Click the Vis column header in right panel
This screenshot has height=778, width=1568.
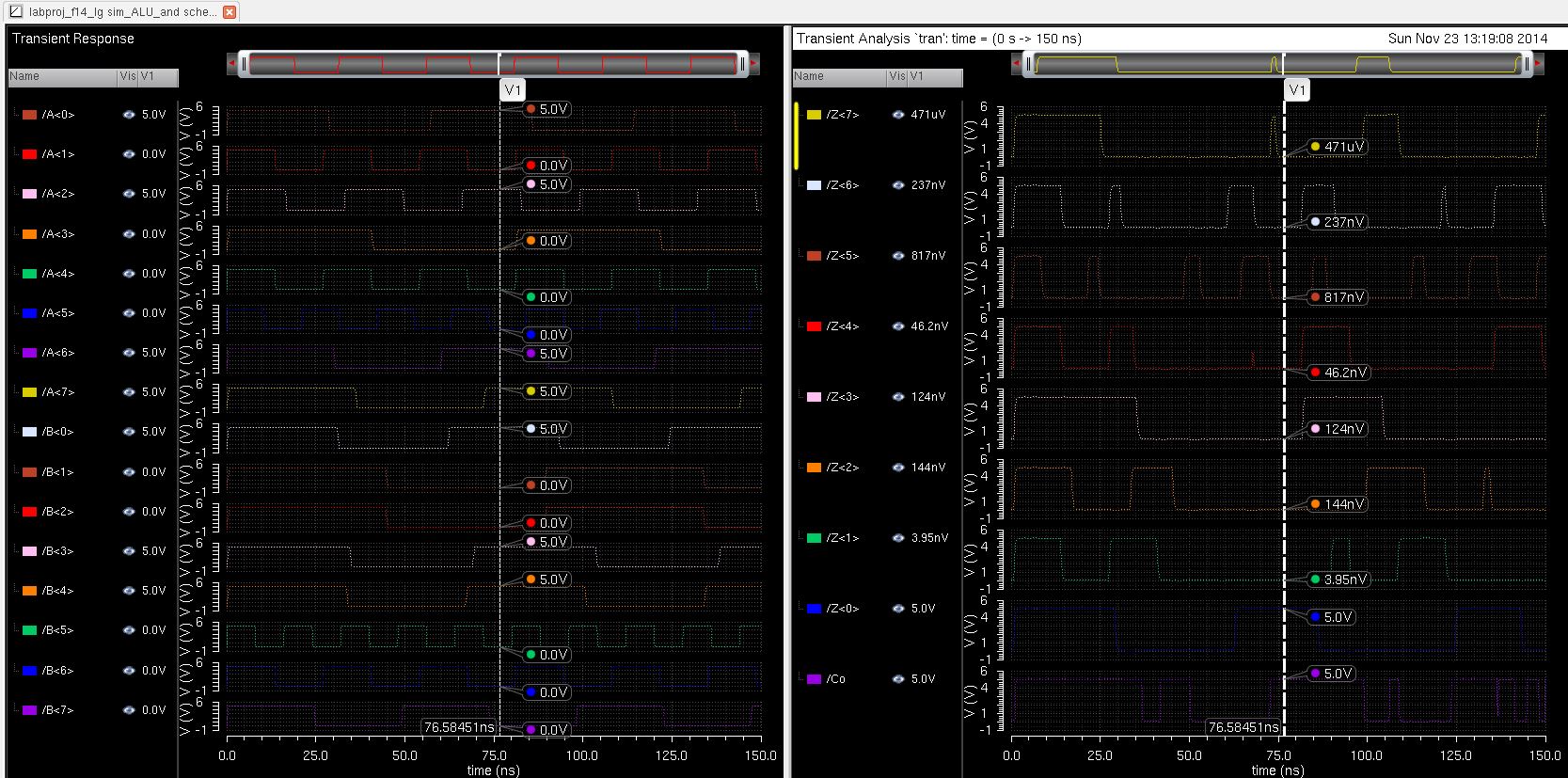[897, 77]
